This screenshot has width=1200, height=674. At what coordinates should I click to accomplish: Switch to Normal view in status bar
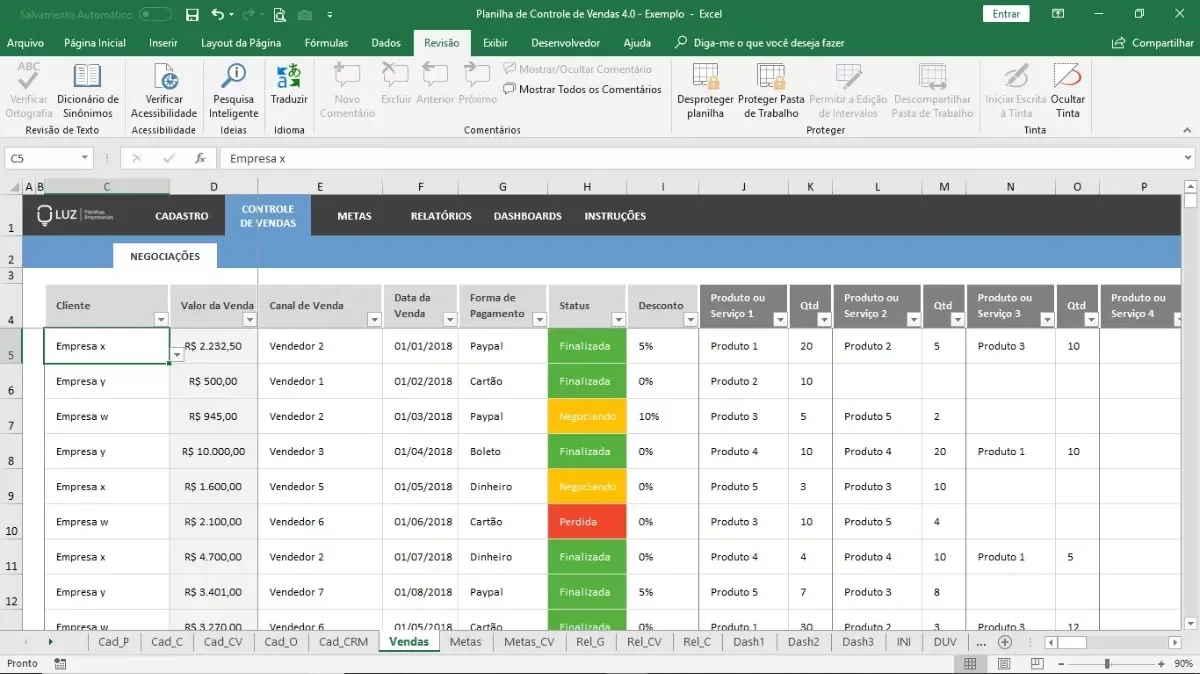click(969, 664)
